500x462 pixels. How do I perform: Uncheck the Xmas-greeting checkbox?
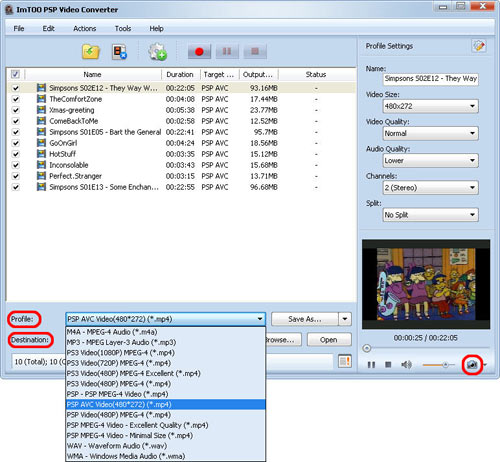[15, 110]
